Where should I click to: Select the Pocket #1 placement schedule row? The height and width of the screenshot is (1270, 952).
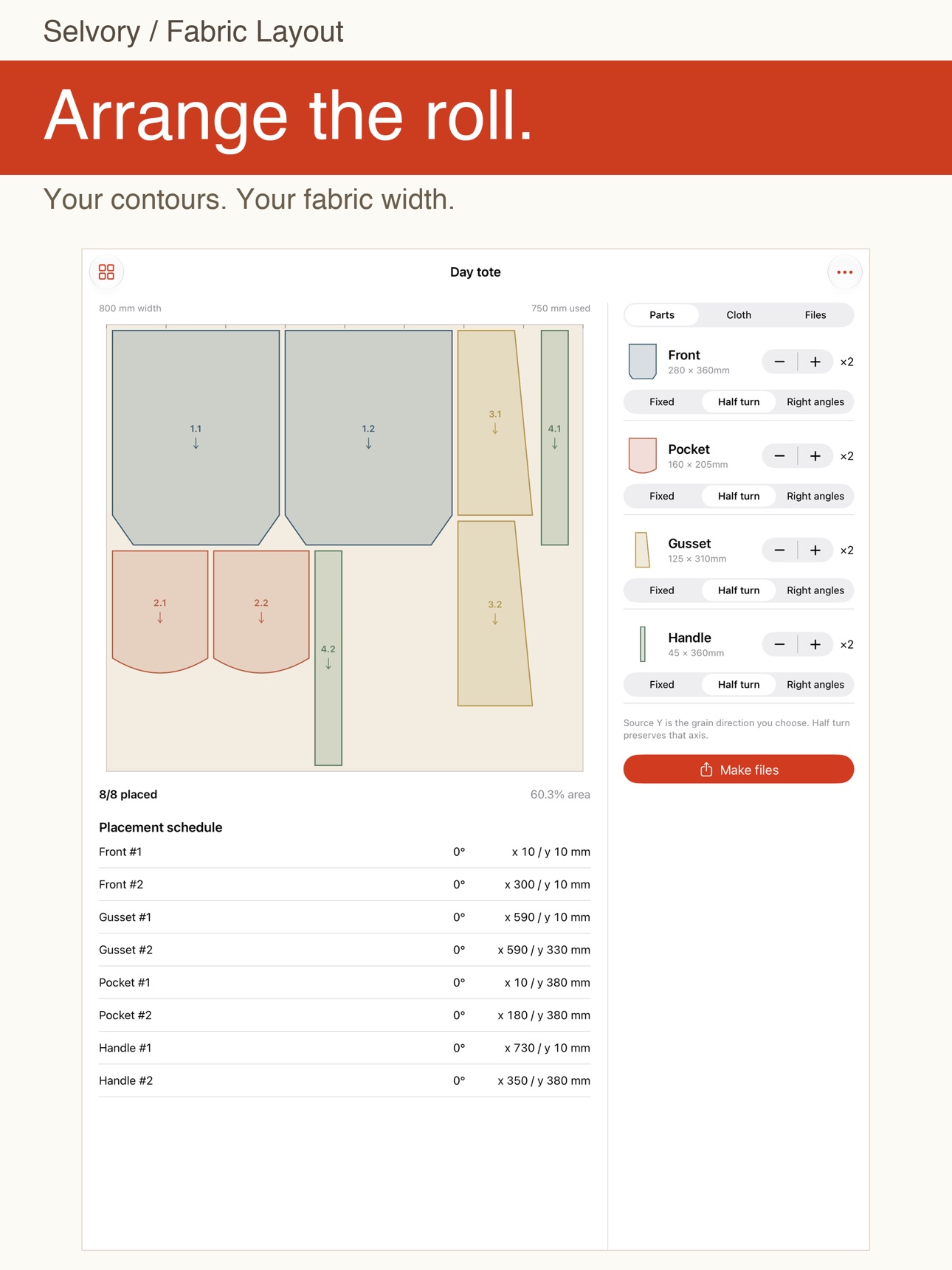[345, 983]
